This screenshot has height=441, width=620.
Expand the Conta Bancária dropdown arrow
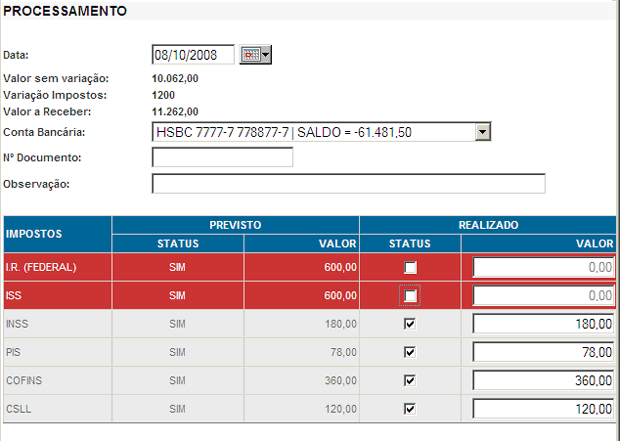483,132
